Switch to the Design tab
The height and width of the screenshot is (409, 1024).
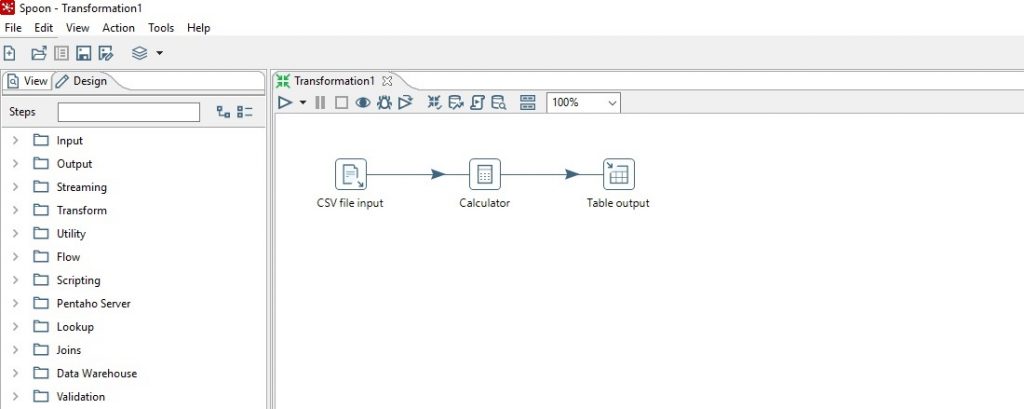click(x=82, y=81)
